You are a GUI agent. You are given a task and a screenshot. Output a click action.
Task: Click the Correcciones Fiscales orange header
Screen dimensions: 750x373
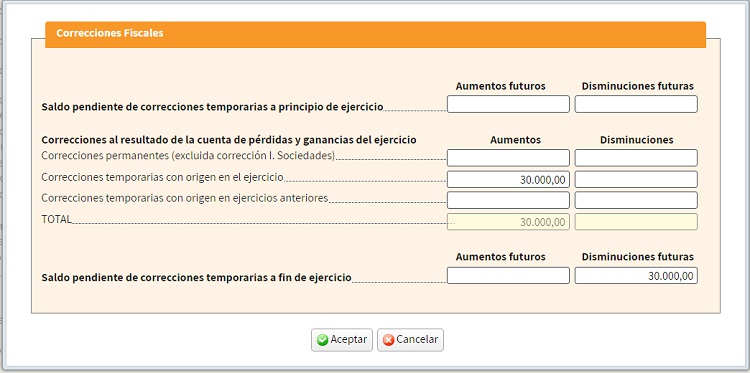(x=375, y=34)
